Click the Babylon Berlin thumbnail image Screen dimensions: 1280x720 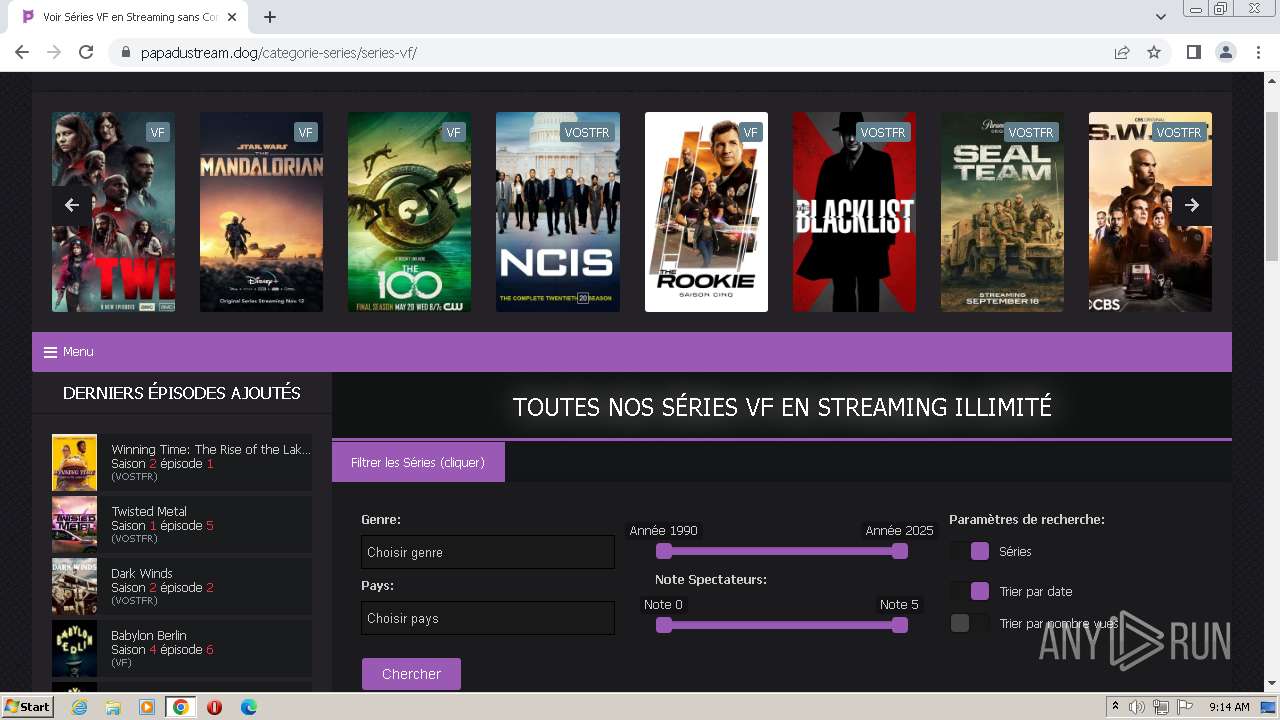tap(74, 648)
